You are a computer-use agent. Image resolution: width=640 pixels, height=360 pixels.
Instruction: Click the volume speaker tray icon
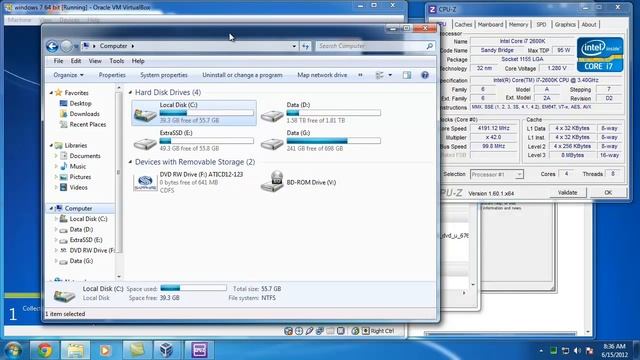click(x=577, y=351)
